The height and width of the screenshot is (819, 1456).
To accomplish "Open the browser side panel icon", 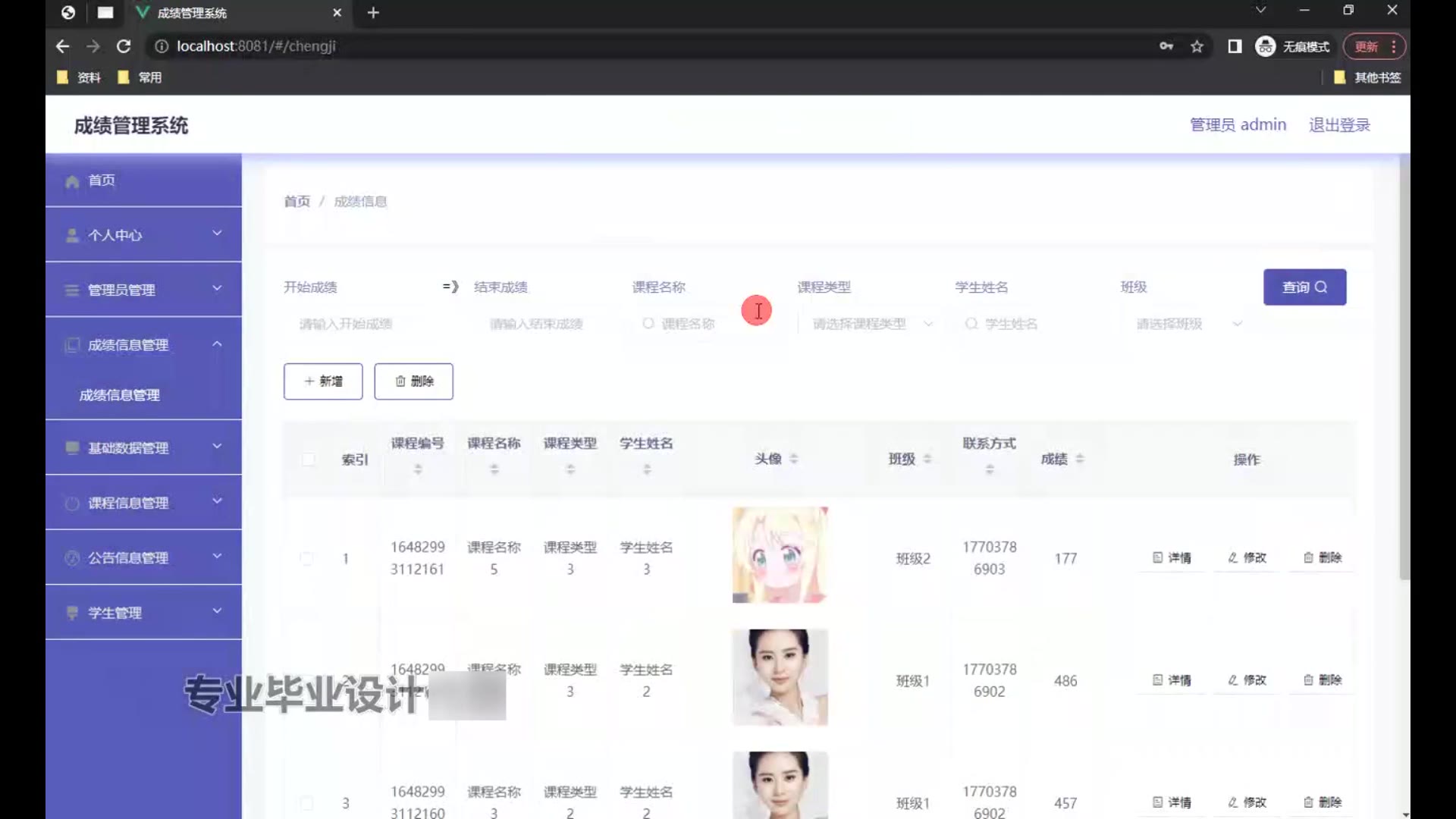I will click(1235, 46).
